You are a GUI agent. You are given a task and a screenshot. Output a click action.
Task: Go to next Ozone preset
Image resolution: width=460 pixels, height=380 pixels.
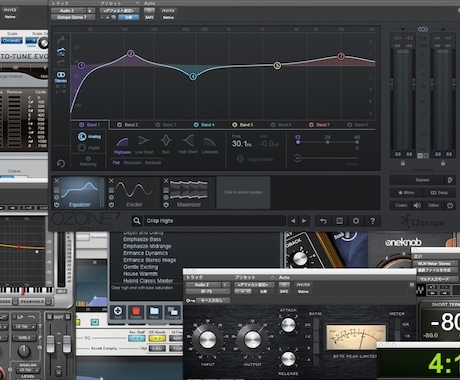(x=304, y=221)
